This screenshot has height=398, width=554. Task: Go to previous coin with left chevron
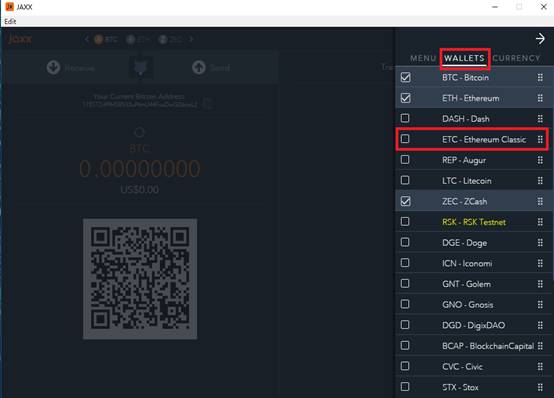86,39
